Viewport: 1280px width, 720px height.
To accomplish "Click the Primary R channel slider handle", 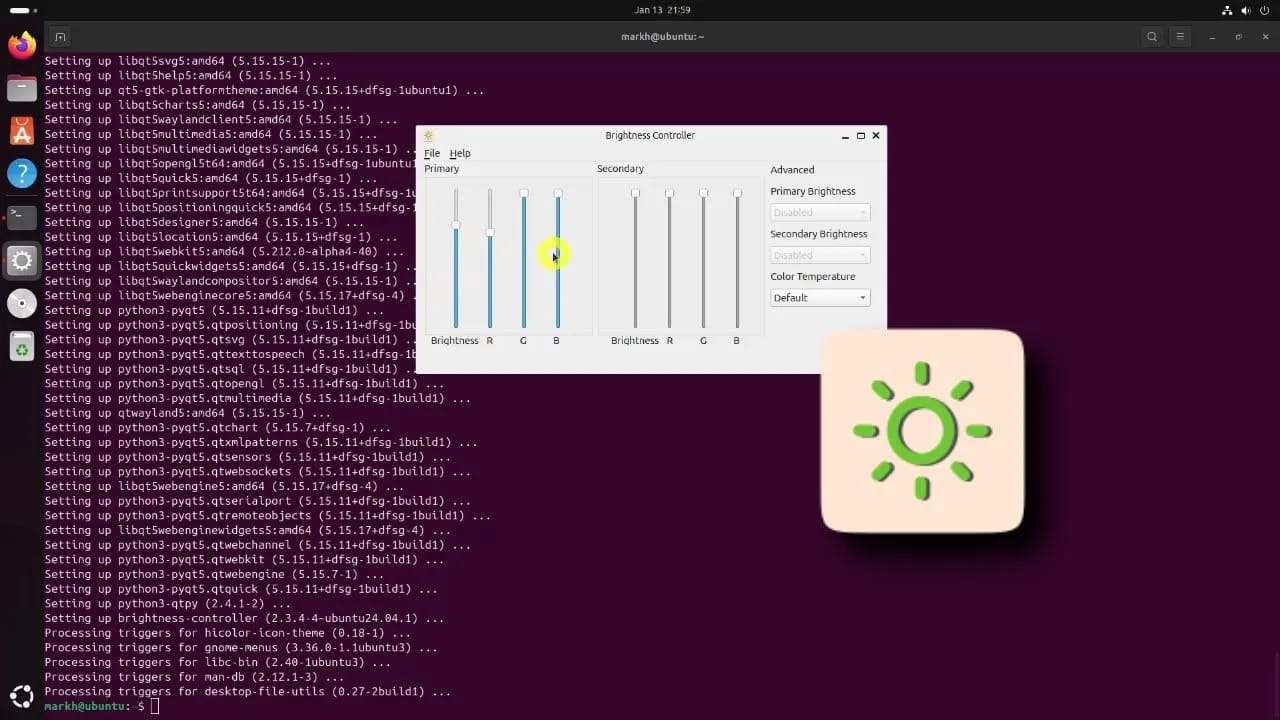I will point(490,233).
